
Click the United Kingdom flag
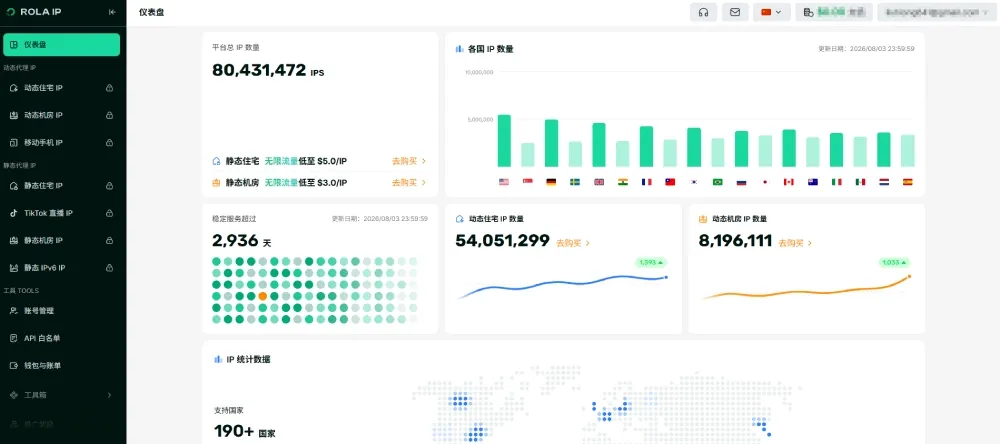(x=599, y=182)
